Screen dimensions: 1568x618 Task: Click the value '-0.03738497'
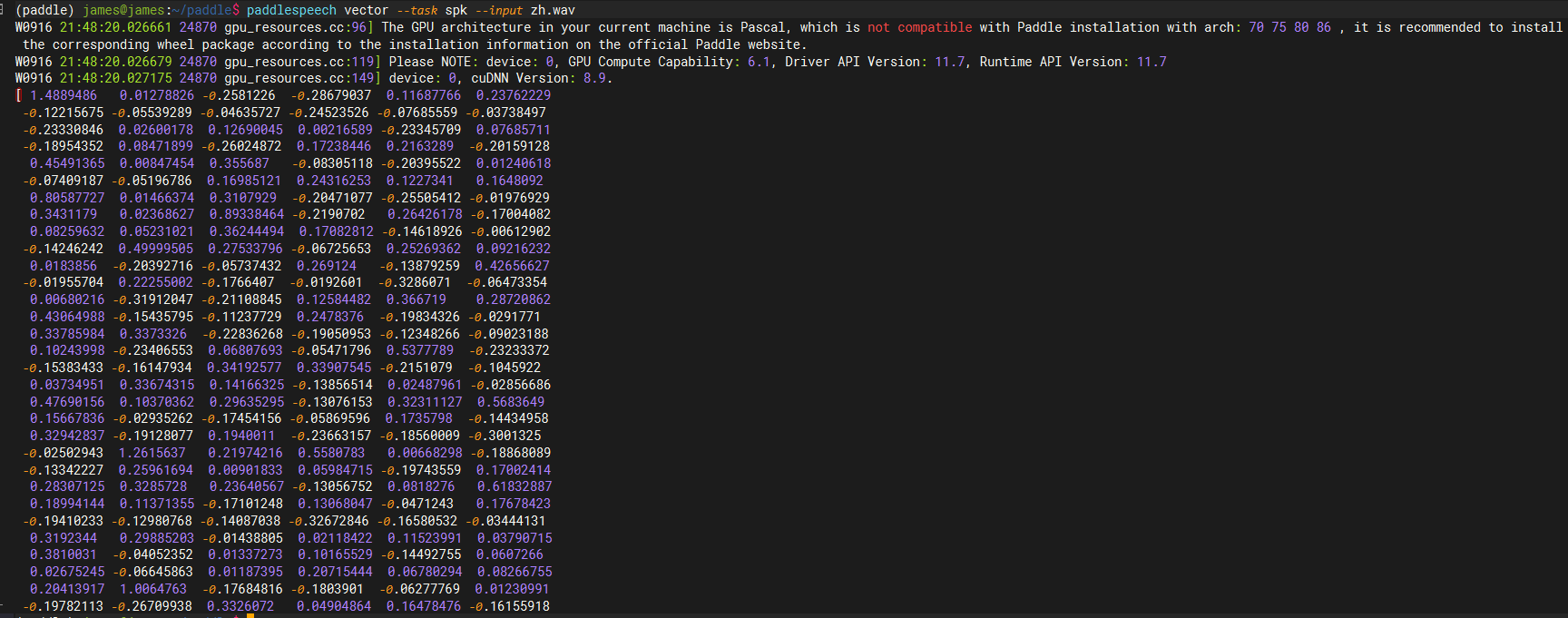click(x=508, y=113)
